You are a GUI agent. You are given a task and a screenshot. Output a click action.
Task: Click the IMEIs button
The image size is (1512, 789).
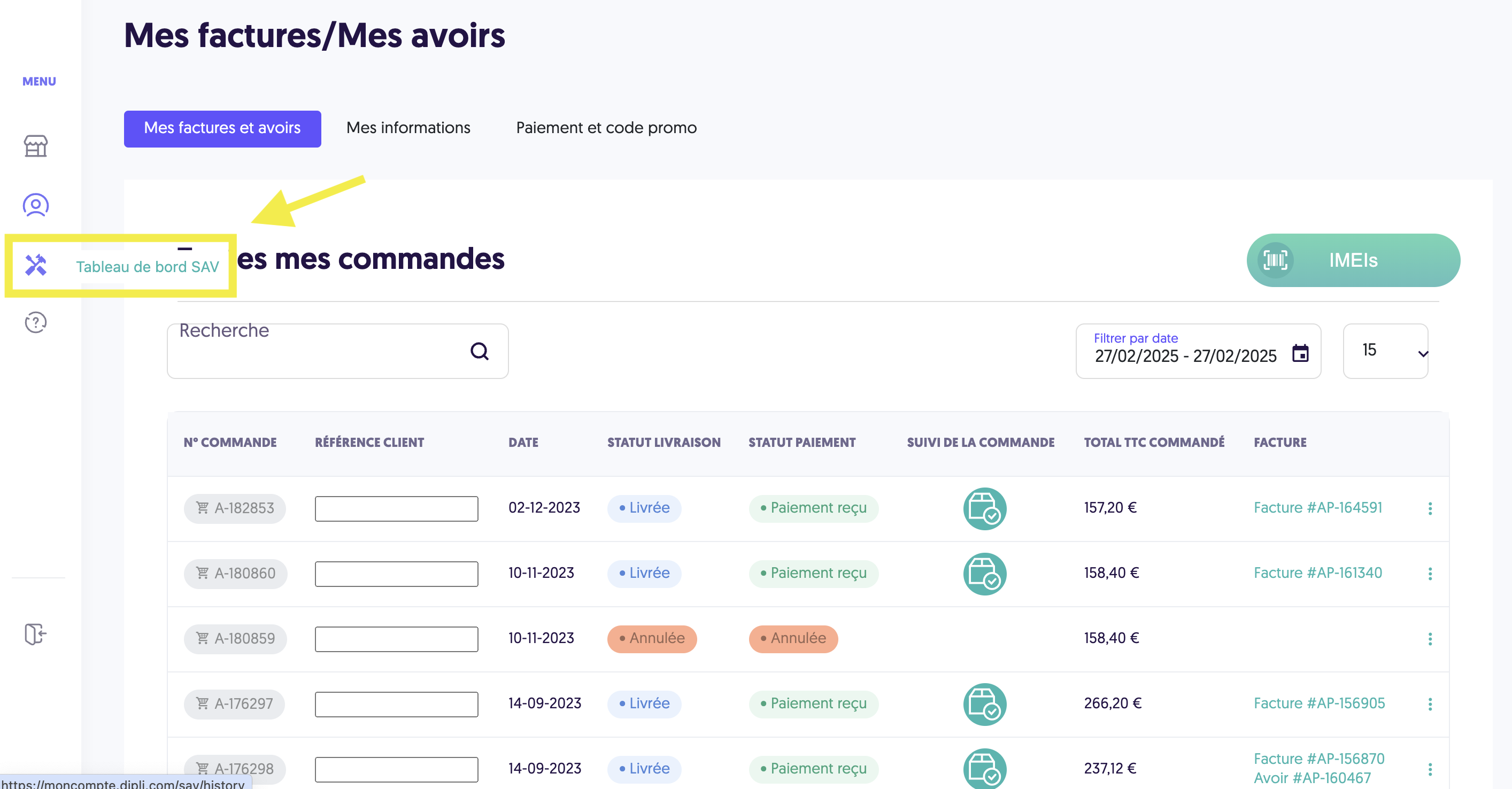[1353, 260]
